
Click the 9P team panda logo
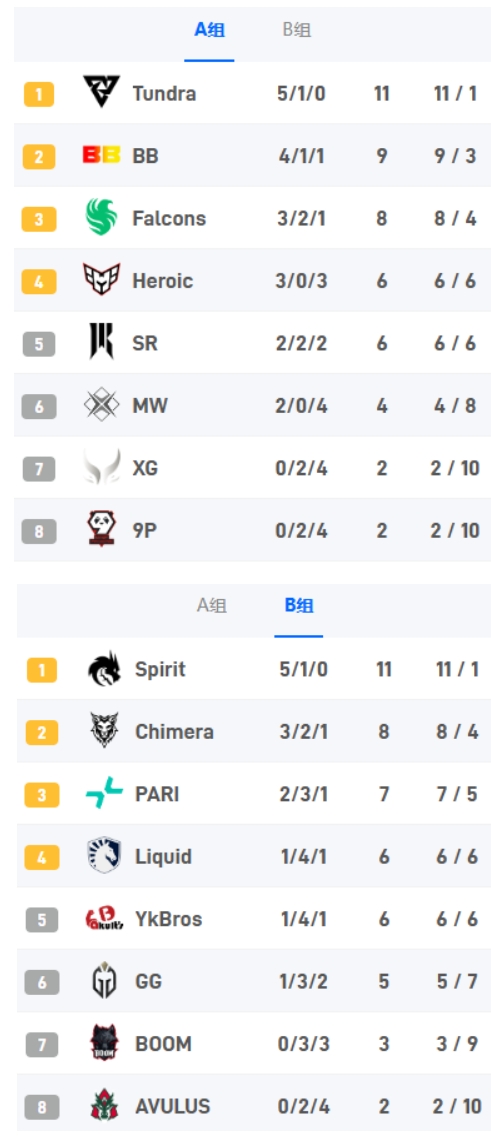101,529
